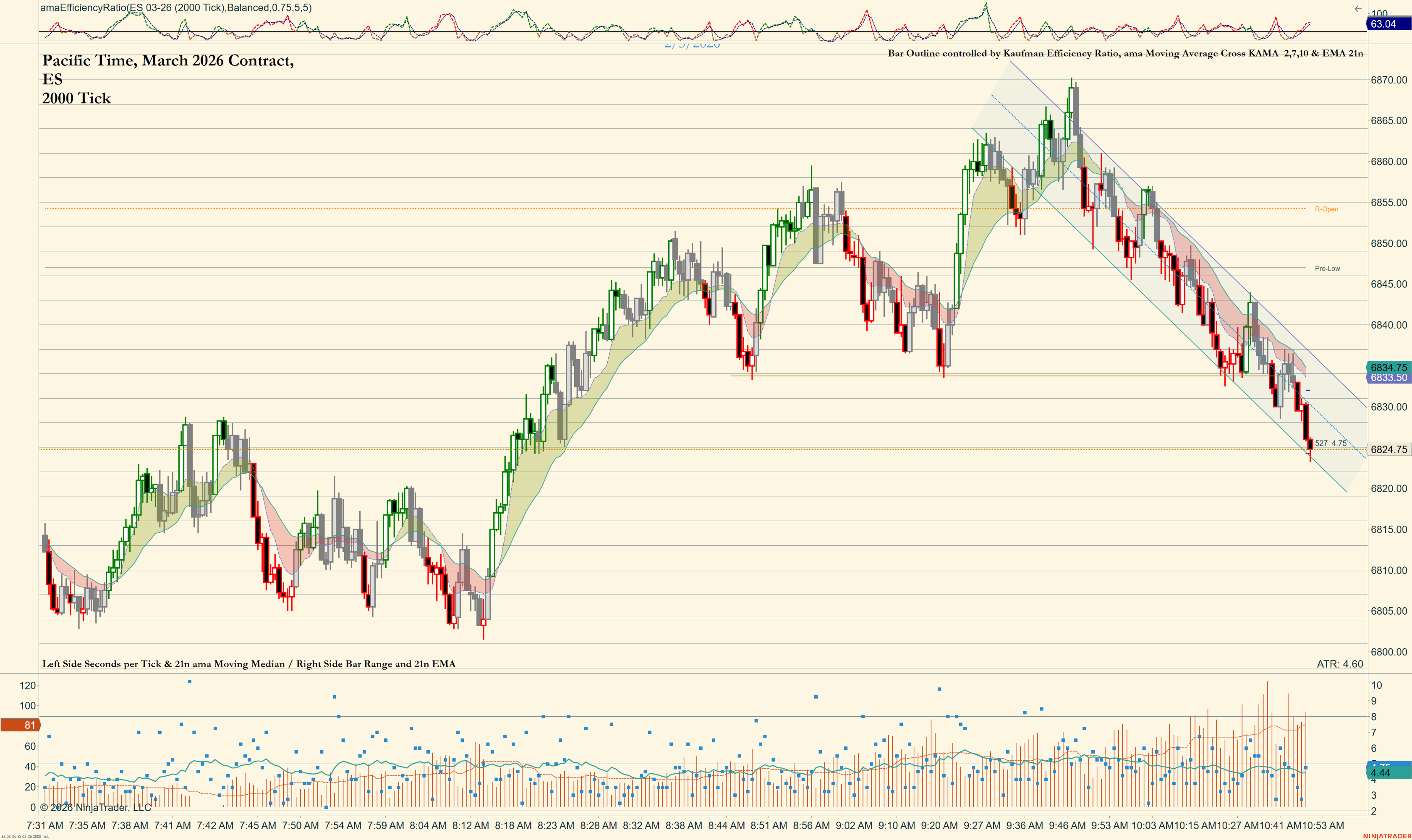Click the 10:53 AM time axis label
Screen dimensions: 1412x840
pos(1323,825)
